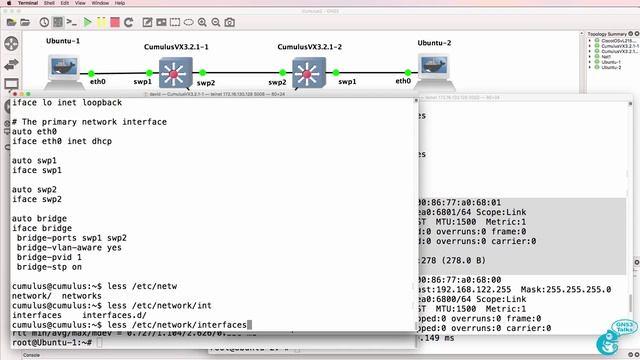This screenshot has width=640, height=360.
Task: Close the Topology Summary panel
Action: pos(637,34)
